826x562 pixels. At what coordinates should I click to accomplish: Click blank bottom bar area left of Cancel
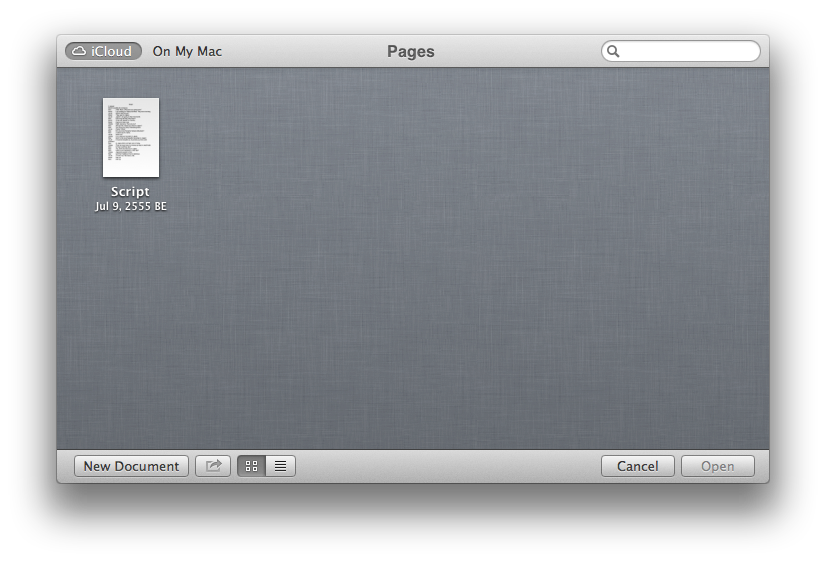tap(450, 466)
